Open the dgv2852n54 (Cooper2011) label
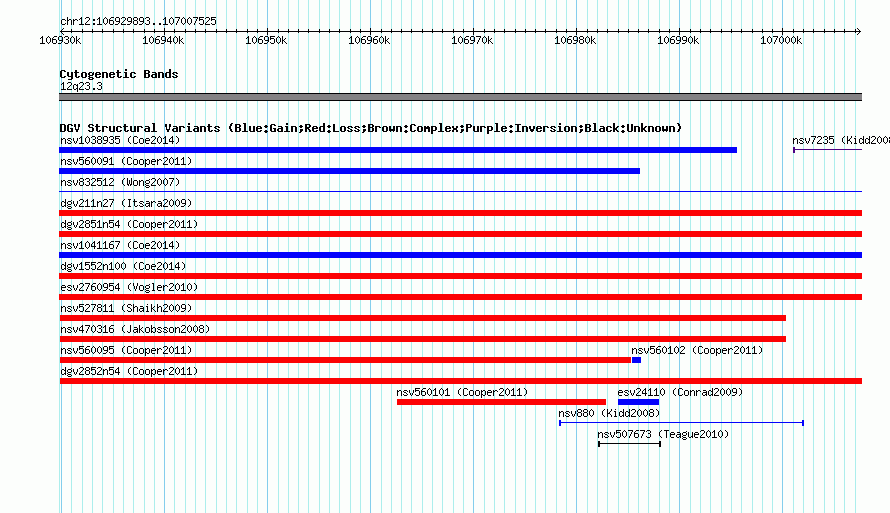 pyautogui.click(x=129, y=371)
